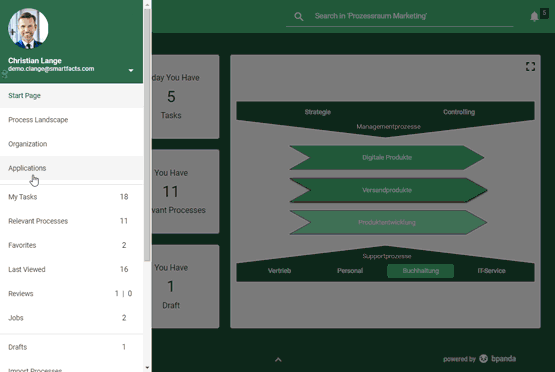
Task: Open Process Landscape from the sidebar
Action: [x=71, y=120]
